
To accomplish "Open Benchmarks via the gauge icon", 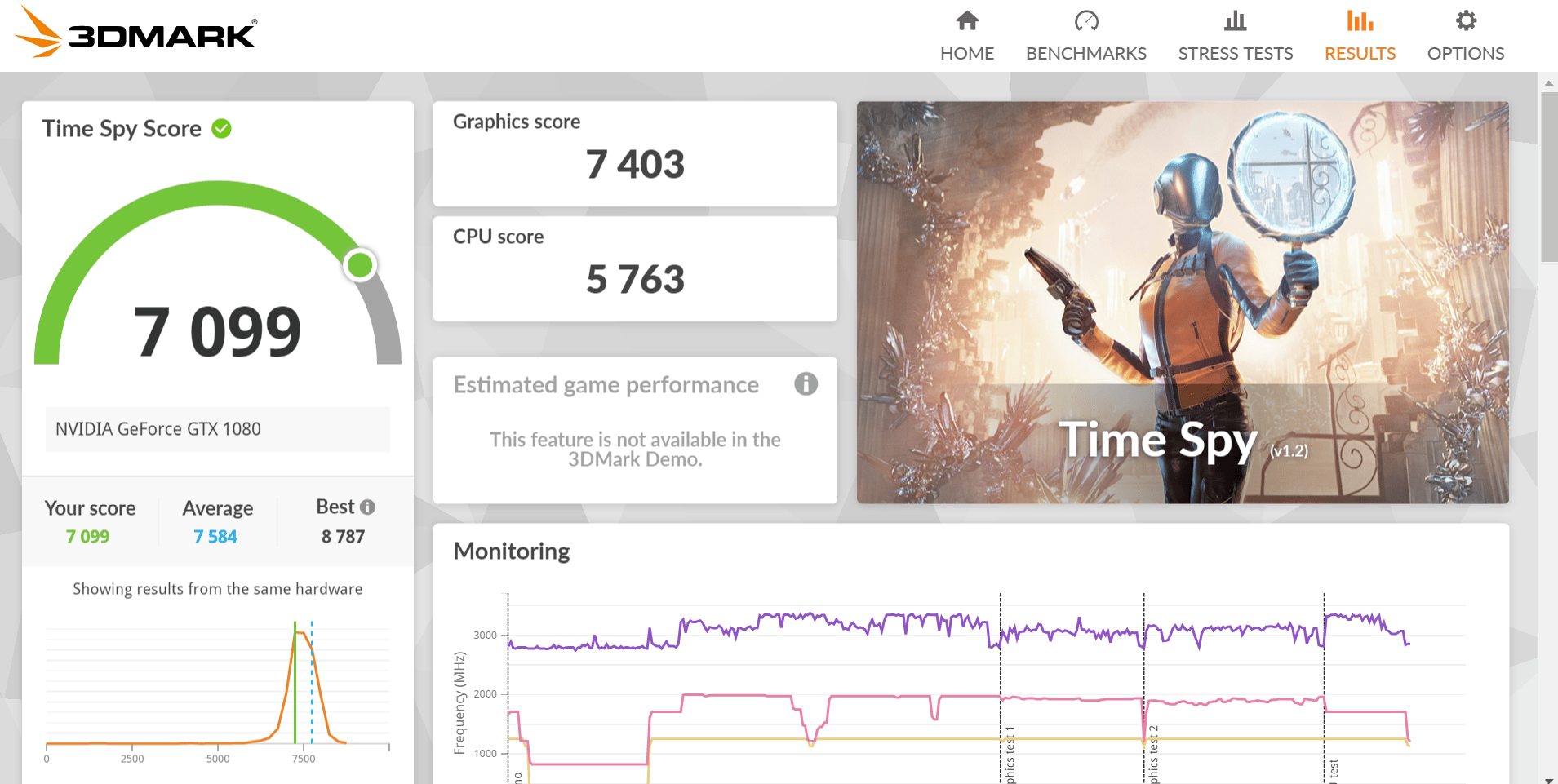I will (x=1086, y=20).
